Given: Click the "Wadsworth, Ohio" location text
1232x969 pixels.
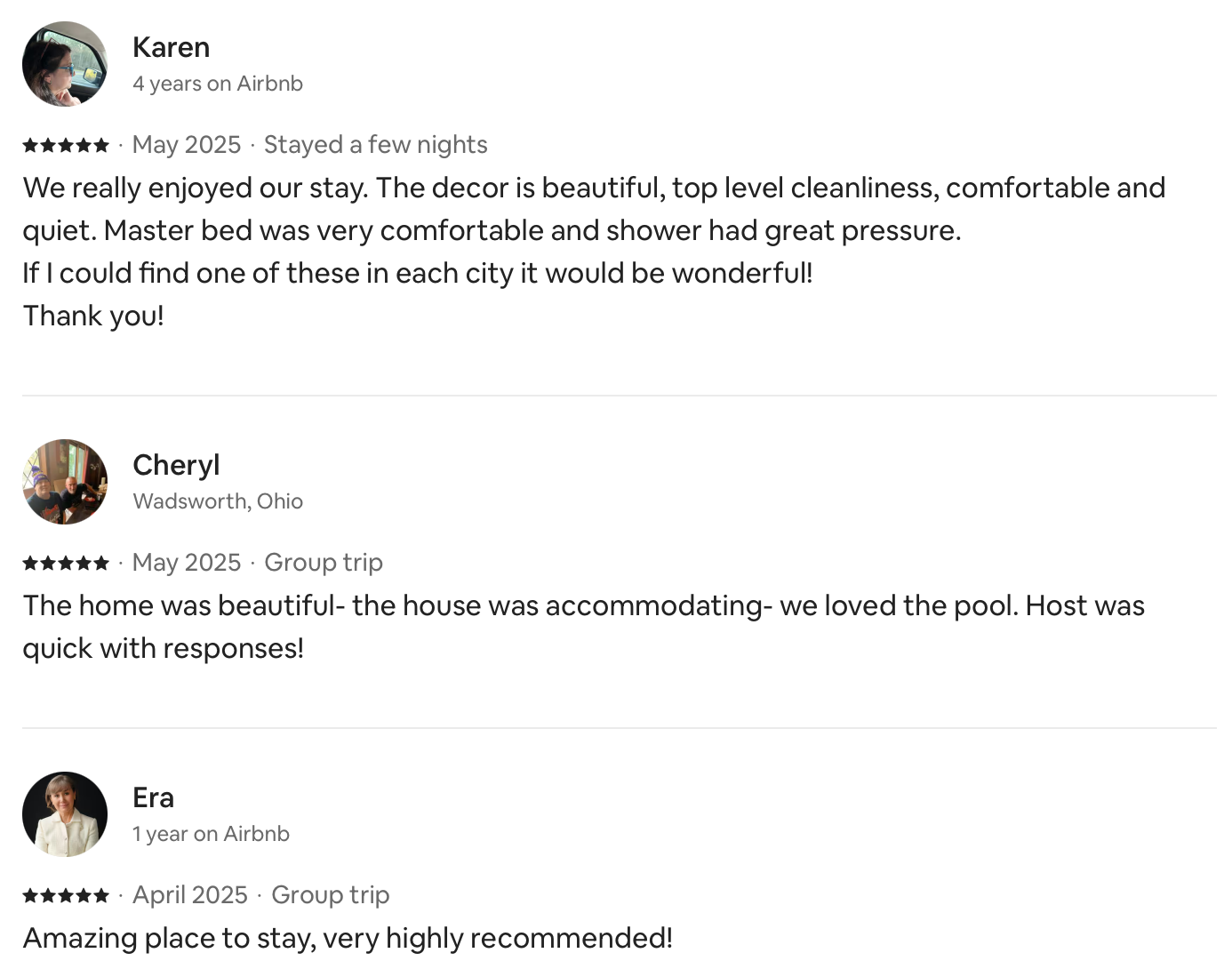Looking at the screenshot, I should [218, 501].
